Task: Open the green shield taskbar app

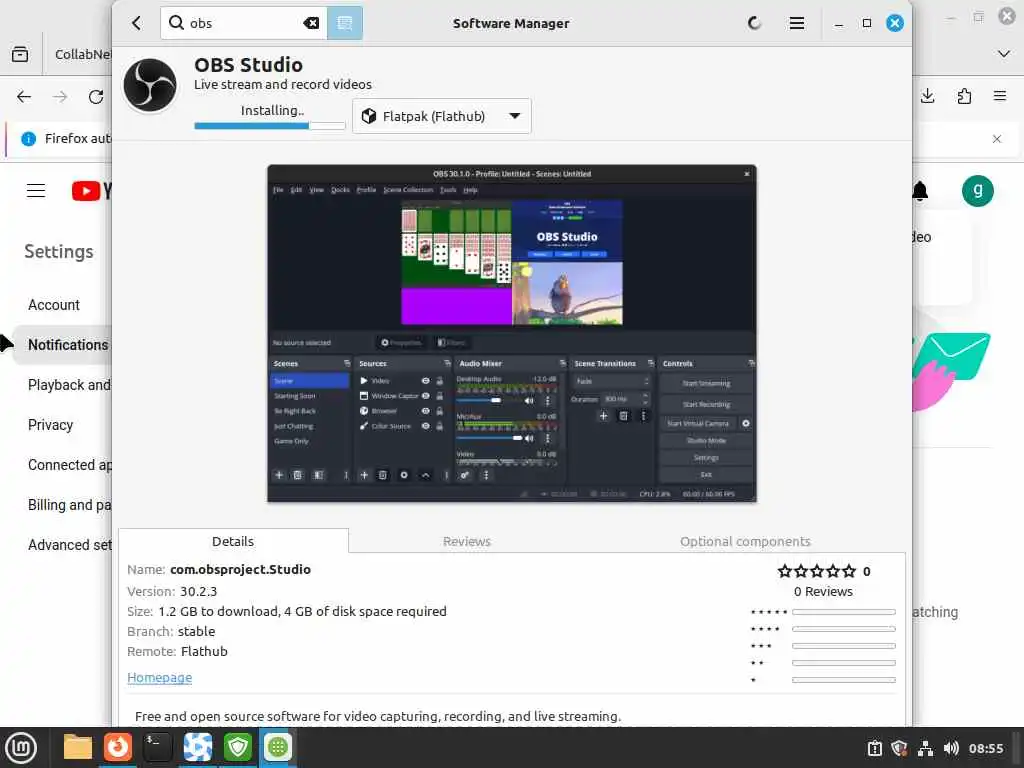Action: 238,747
